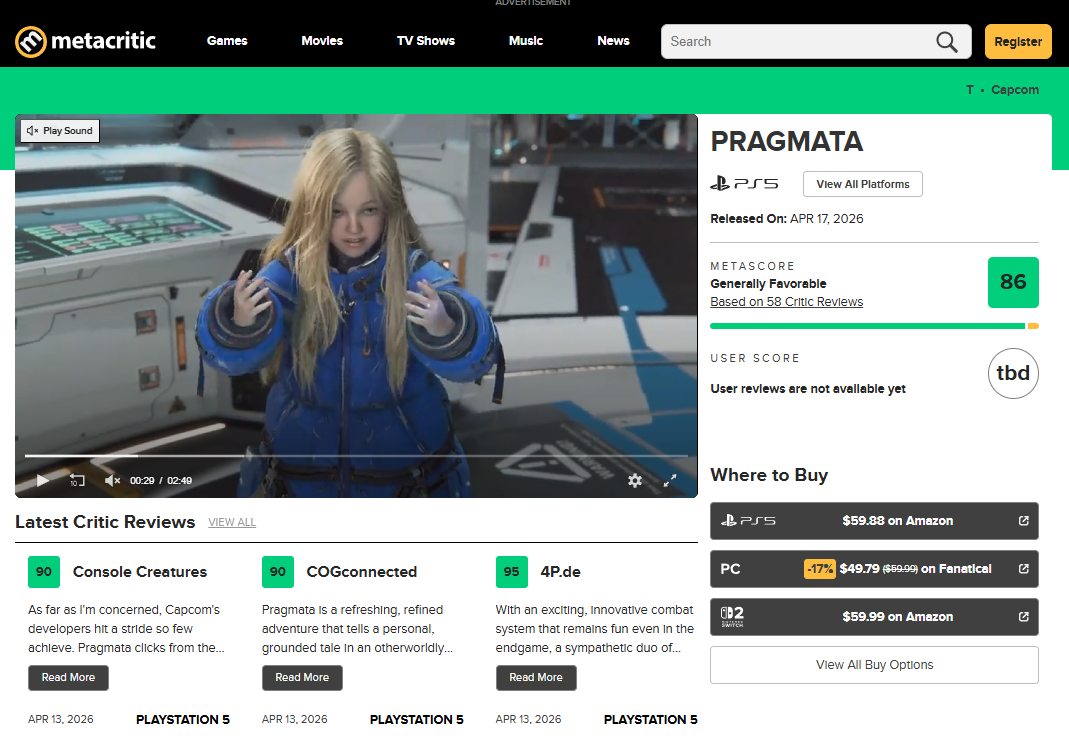This screenshot has width=1069, height=749.
Task: Enter fullscreen video mode
Action: [x=670, y=481]
